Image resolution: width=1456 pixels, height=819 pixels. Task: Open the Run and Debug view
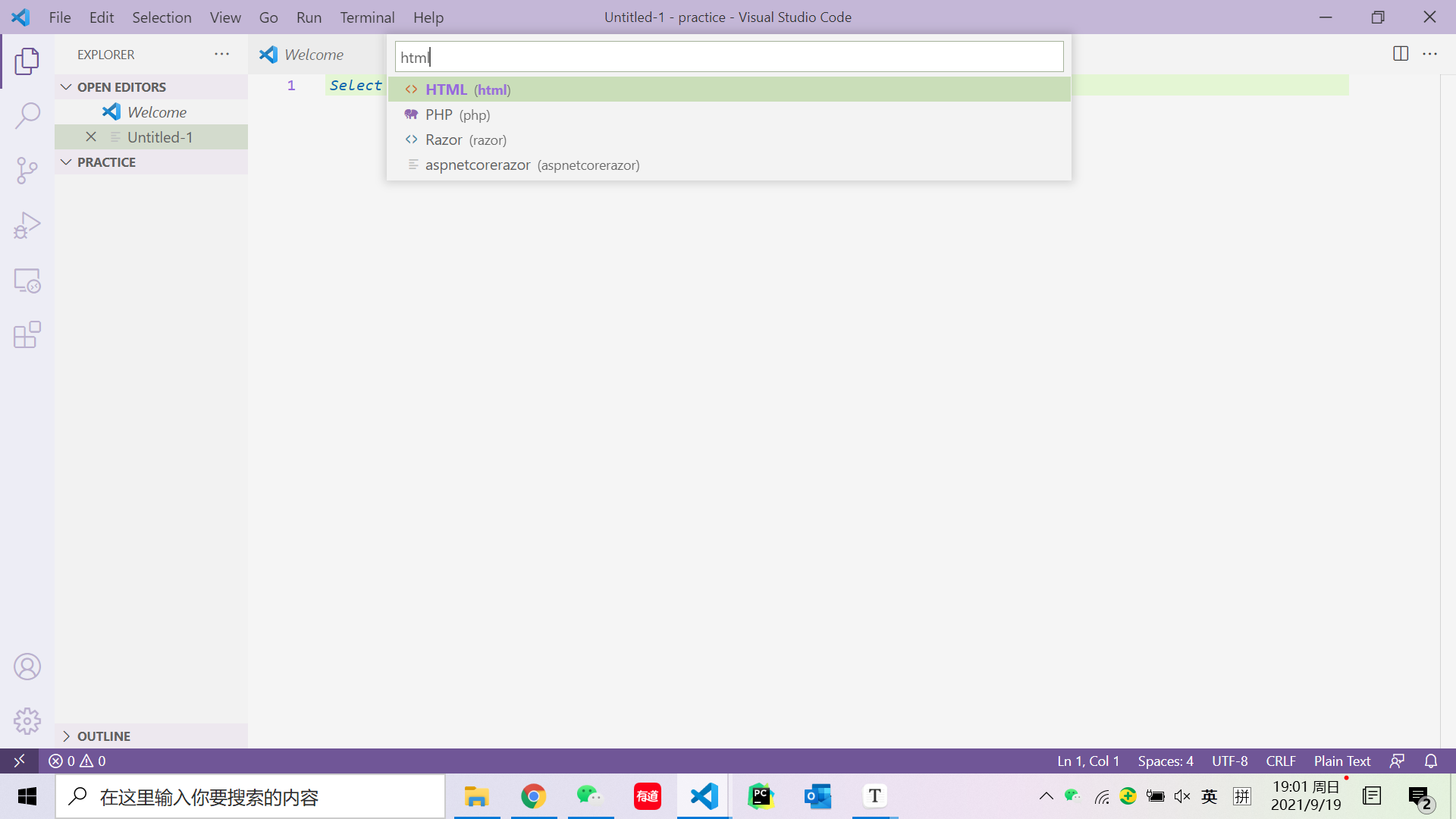pos(27,225)
